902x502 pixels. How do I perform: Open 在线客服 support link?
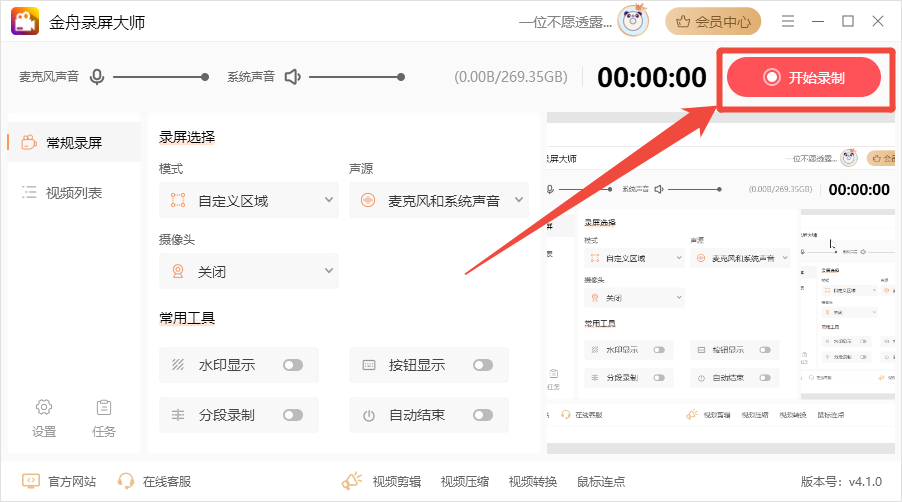click(x=167, y=481)
